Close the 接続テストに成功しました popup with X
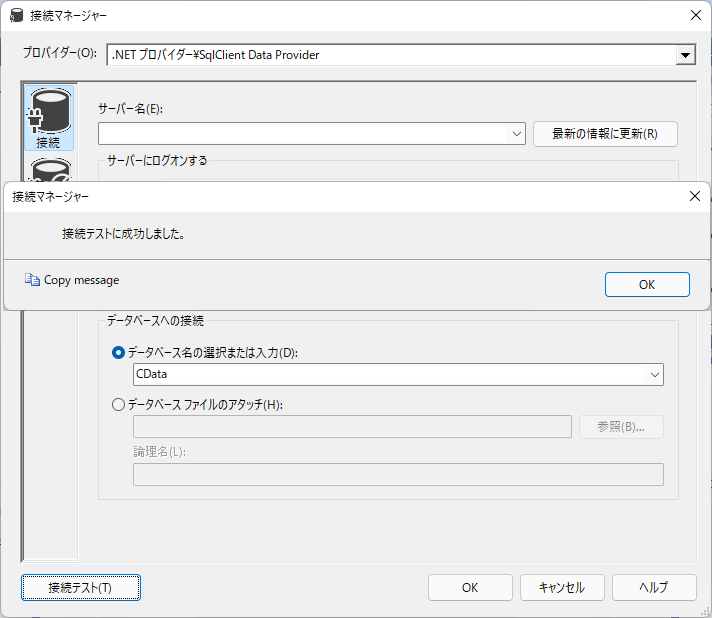The image size is (712, 618). pos(695,196)
